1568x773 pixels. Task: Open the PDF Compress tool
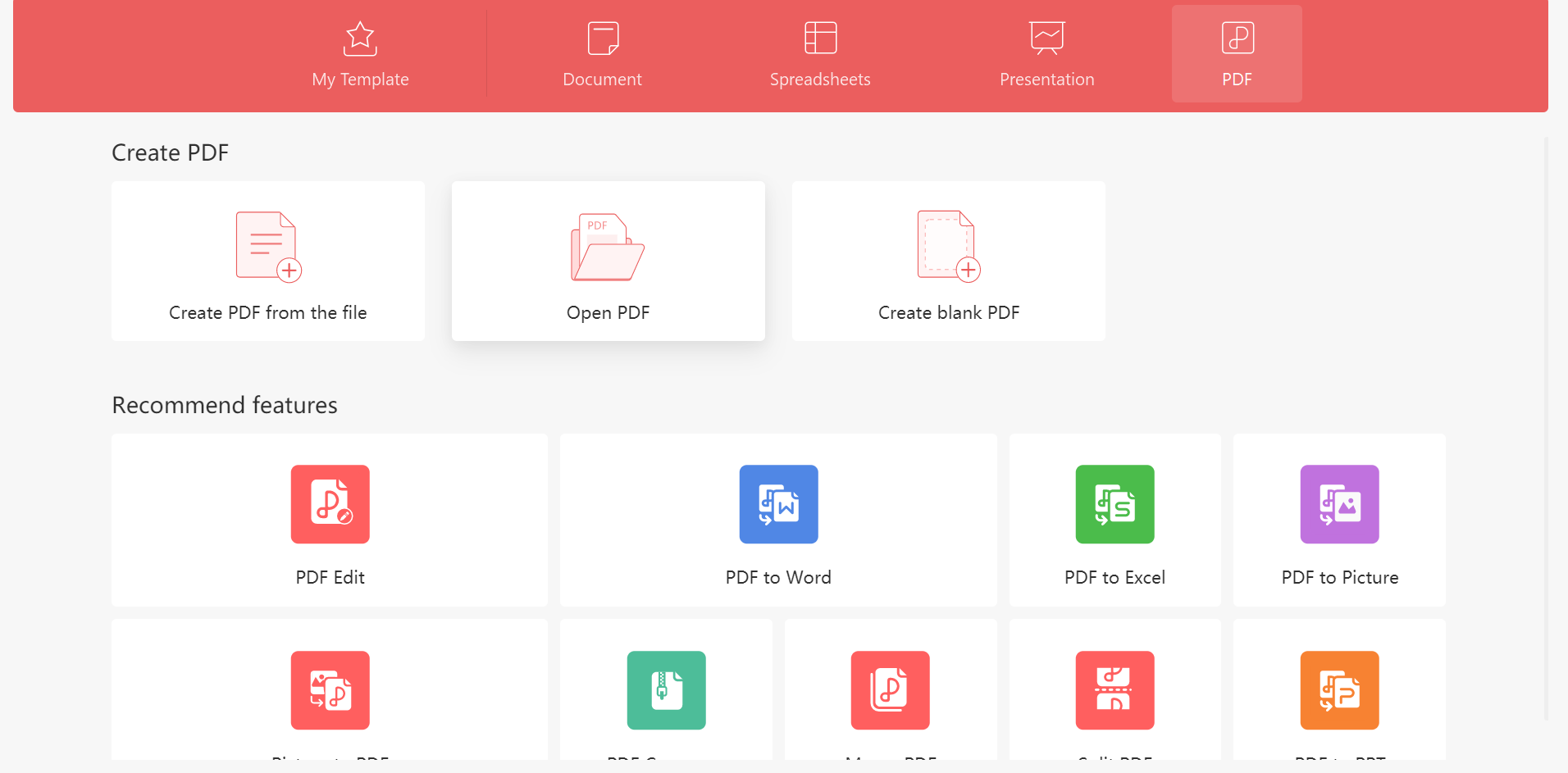tap(665, 690)
